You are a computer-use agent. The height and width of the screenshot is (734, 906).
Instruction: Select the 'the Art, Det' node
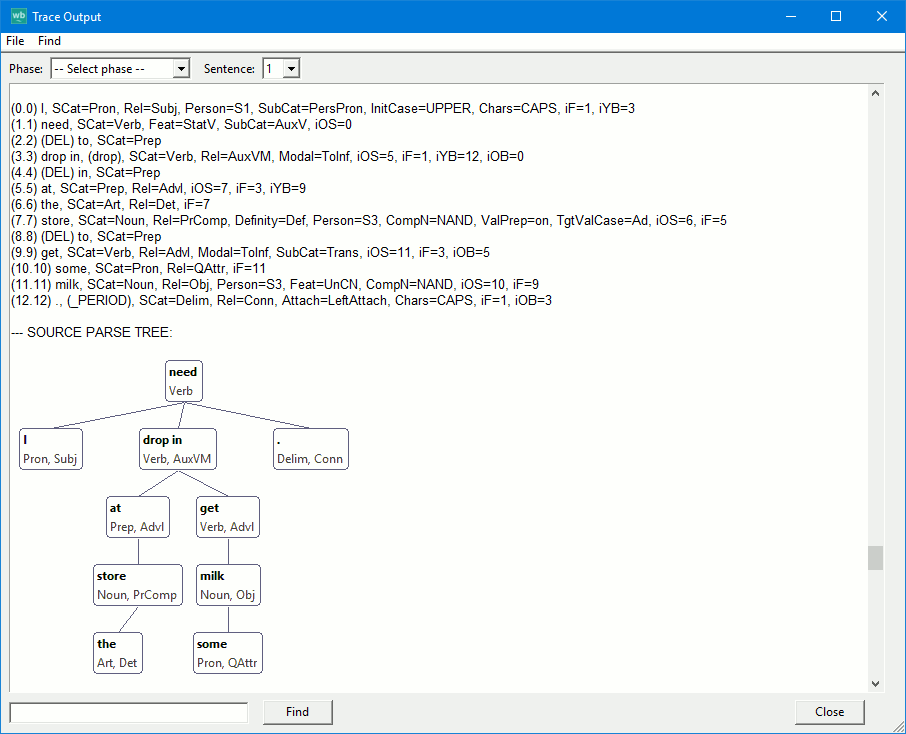(x=118, y=653)
